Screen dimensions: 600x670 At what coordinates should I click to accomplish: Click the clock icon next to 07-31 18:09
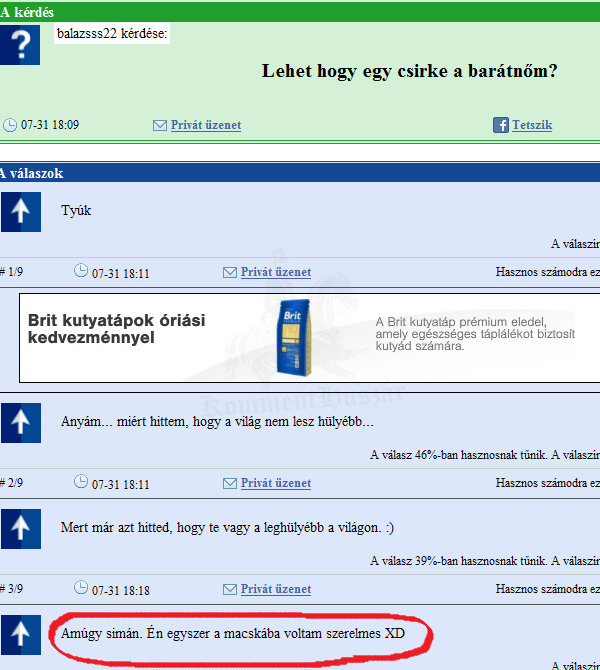(10, 125)
